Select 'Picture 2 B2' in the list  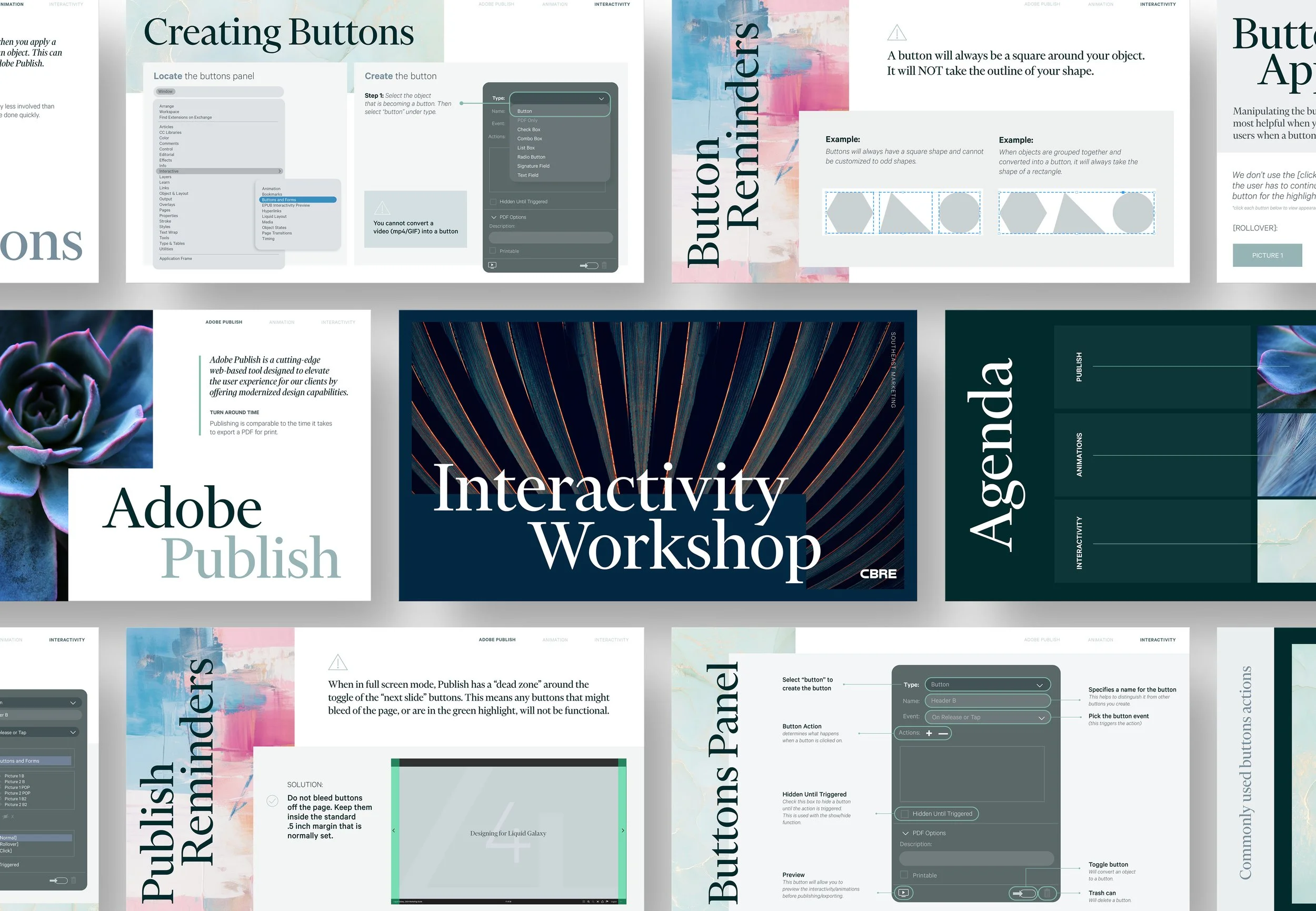click(15, 805)
